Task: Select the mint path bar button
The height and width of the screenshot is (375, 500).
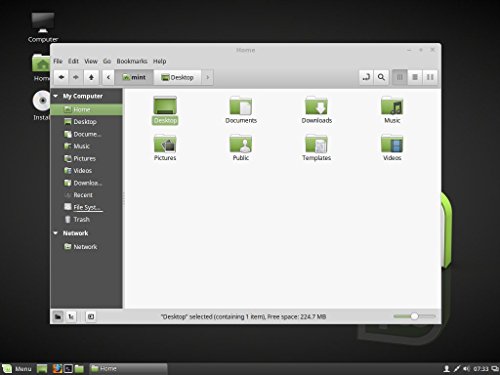Action: (x=134, y=77)
